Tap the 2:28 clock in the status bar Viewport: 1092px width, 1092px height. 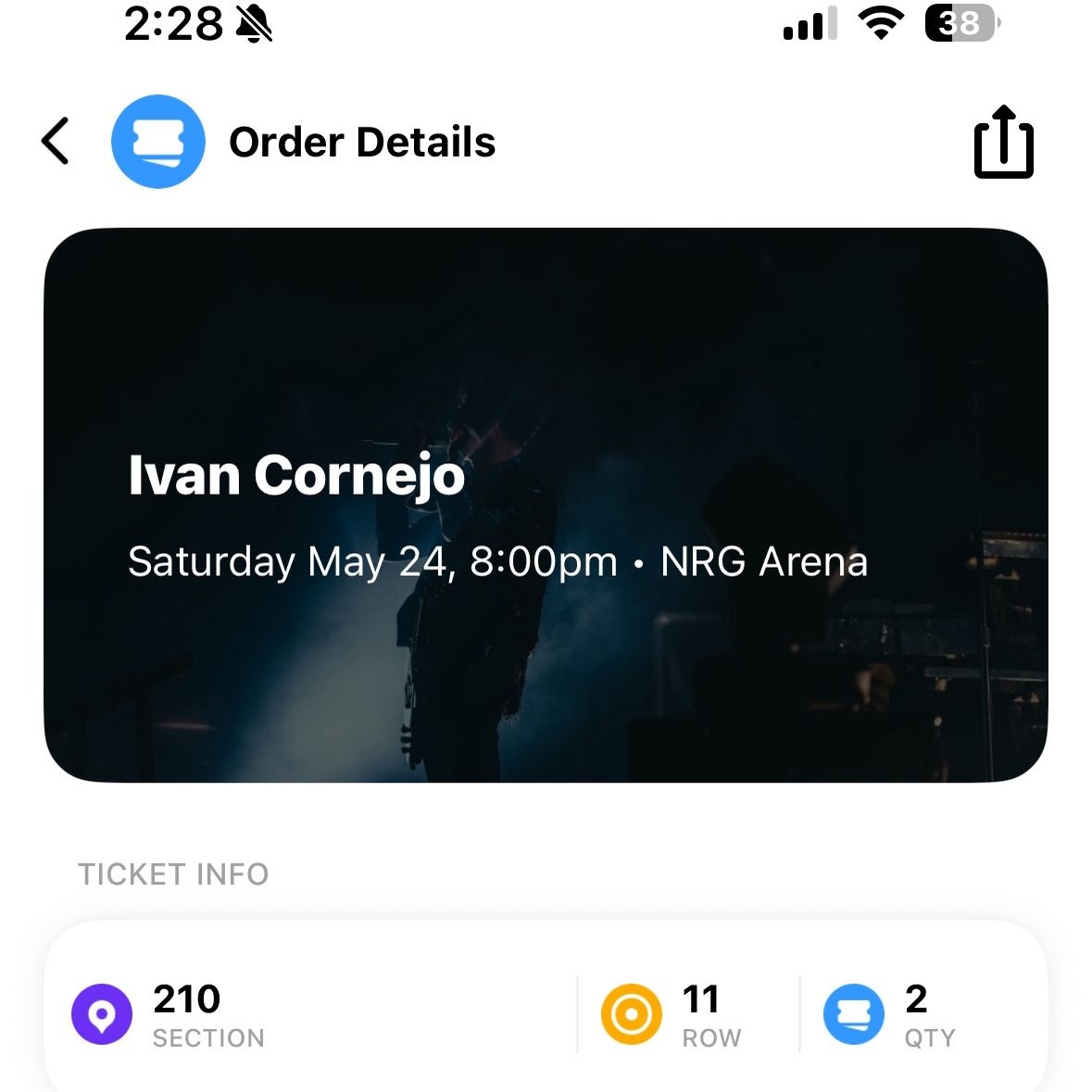point(173,24)
